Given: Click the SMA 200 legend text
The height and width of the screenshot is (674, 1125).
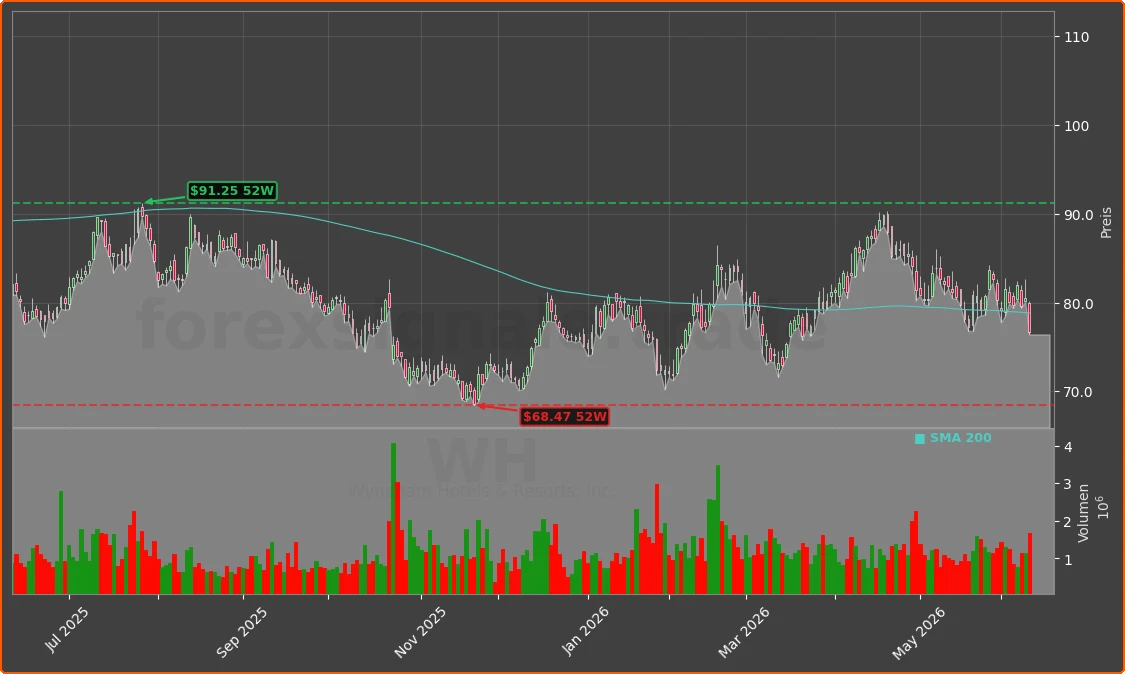Looking at the screenshot, I should (961, 438).
